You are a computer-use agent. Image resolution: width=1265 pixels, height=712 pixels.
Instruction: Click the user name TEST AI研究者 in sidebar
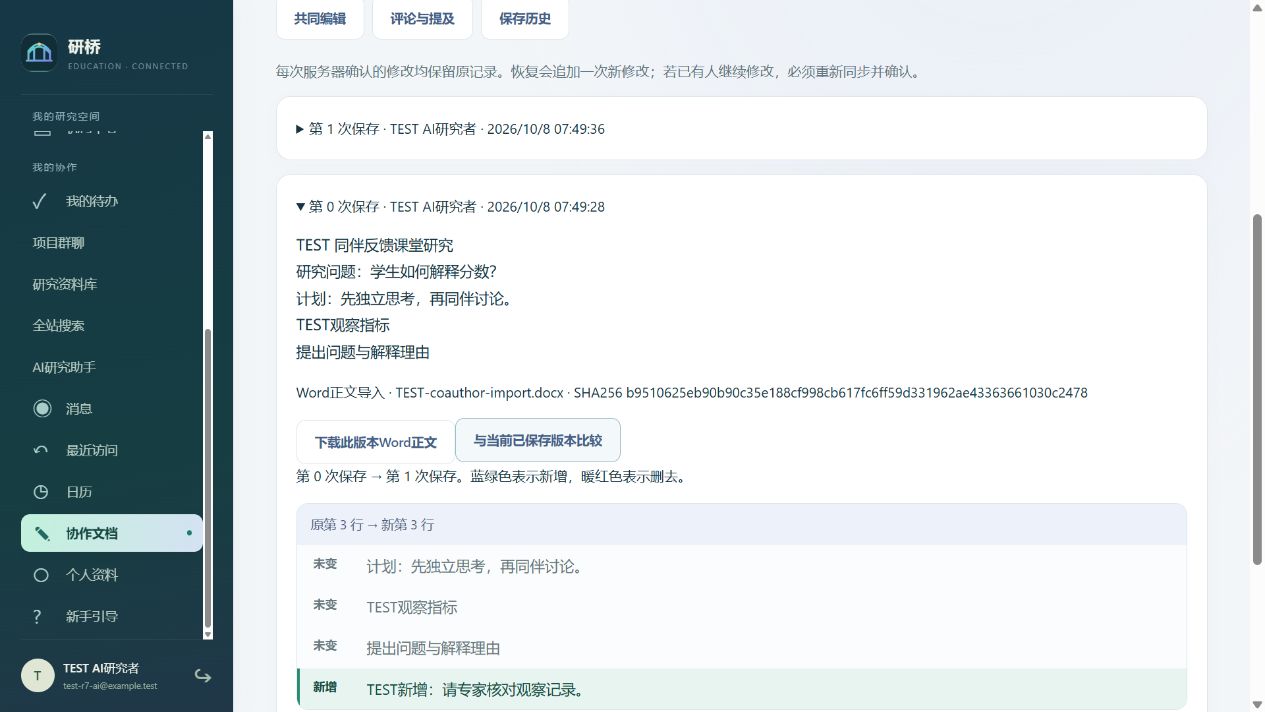[101, 668]
